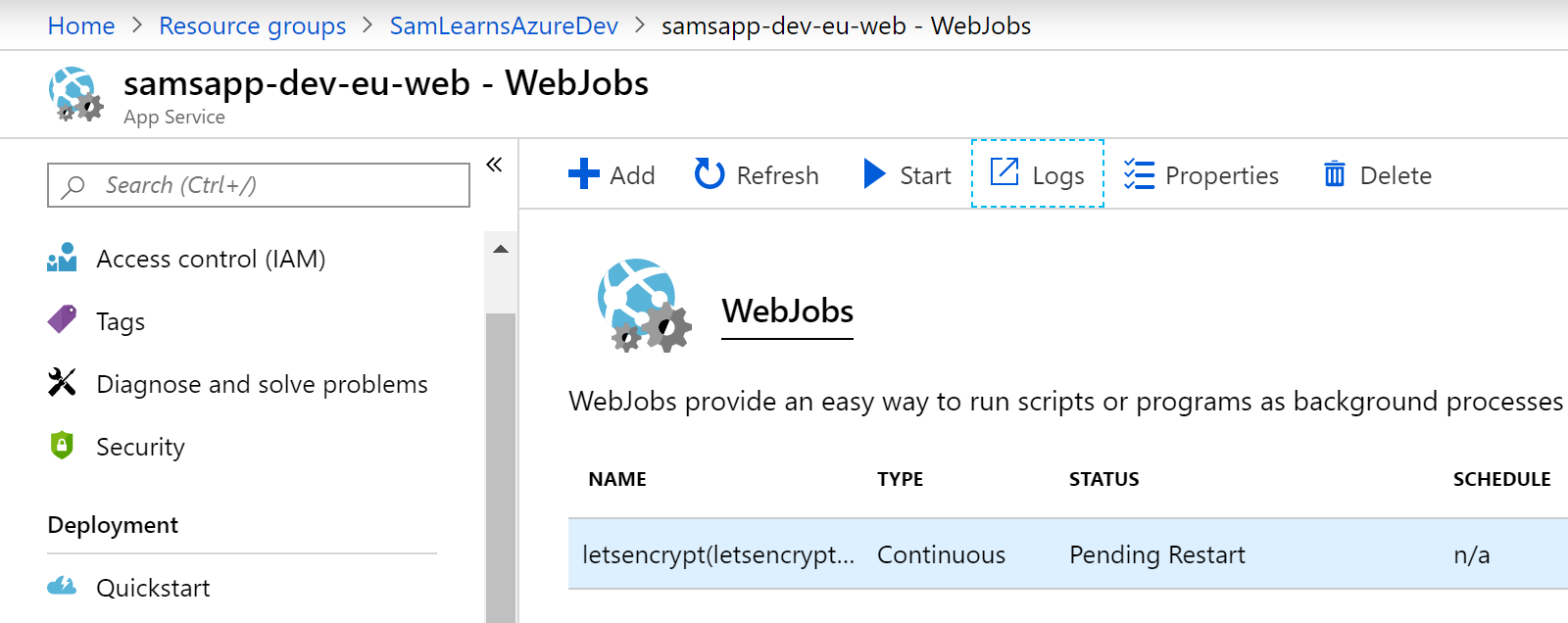The width and height of the screenshot is (1568, 623).
Task: Click the STATUS column header
Action: (x=1103, y=479)
